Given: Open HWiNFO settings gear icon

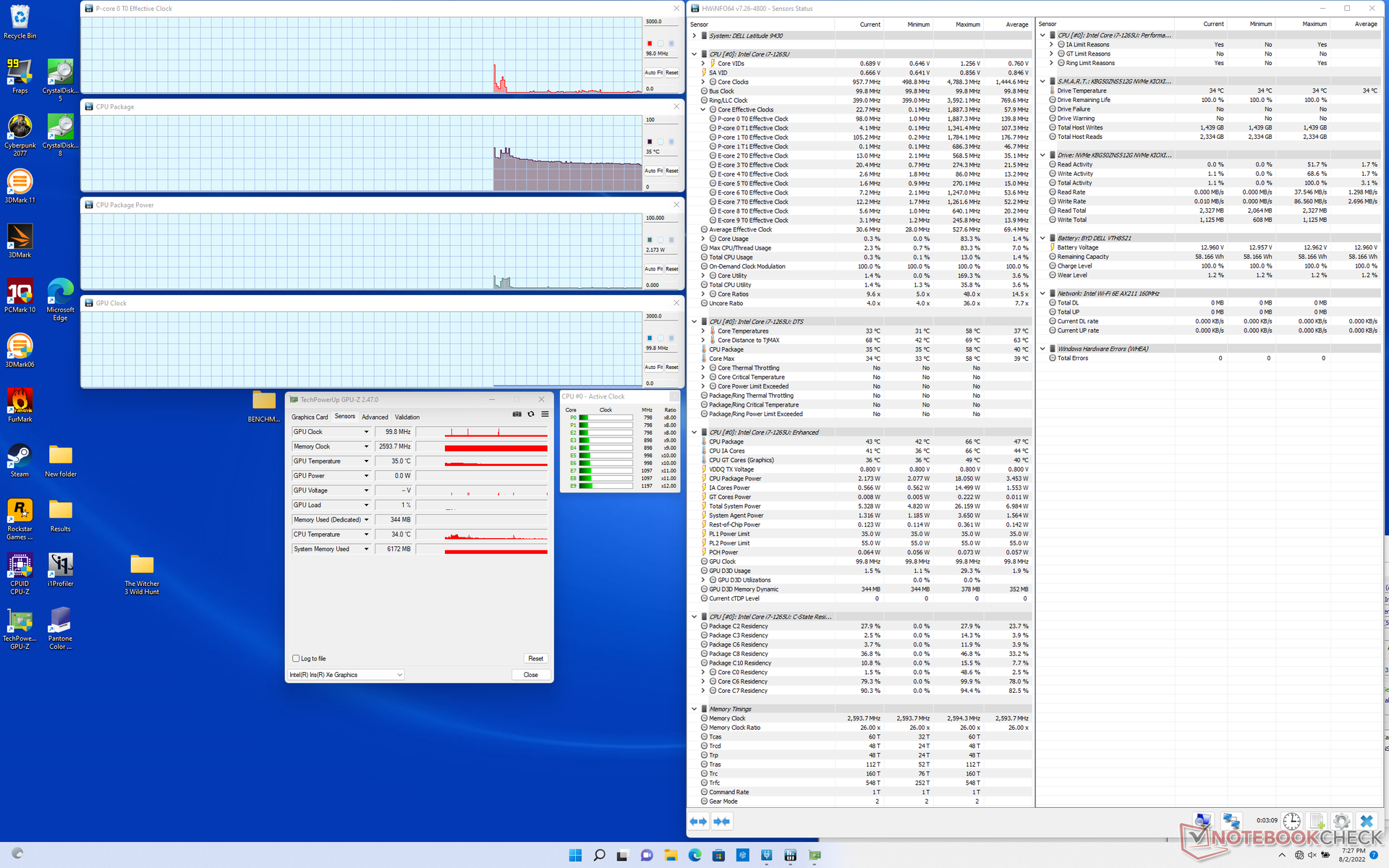Looking at the screenshot, I should pyautogui.click(x=1341, y=821).
